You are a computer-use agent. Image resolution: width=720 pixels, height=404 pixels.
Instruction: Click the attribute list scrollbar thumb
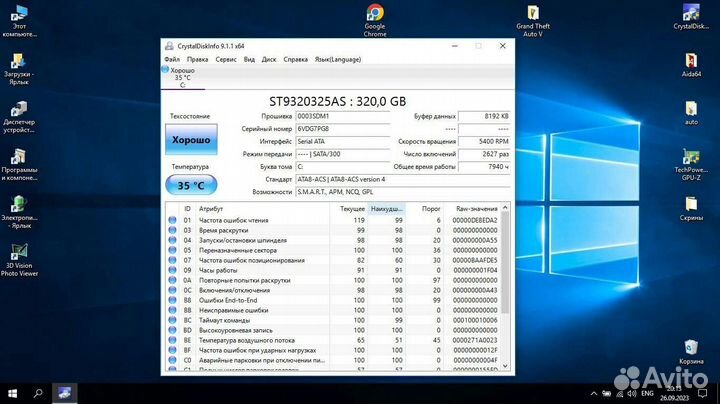pos(505,263)
